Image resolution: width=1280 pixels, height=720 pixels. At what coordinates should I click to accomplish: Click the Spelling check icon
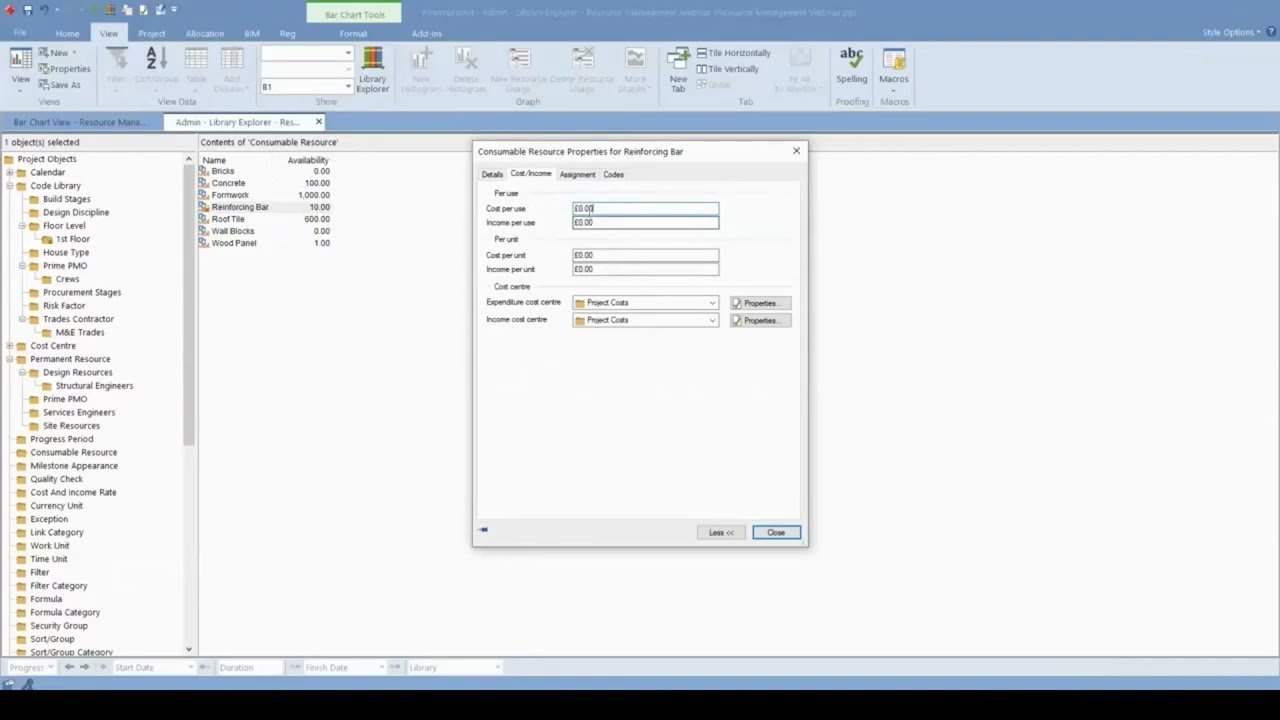click(x=852, y=67)
